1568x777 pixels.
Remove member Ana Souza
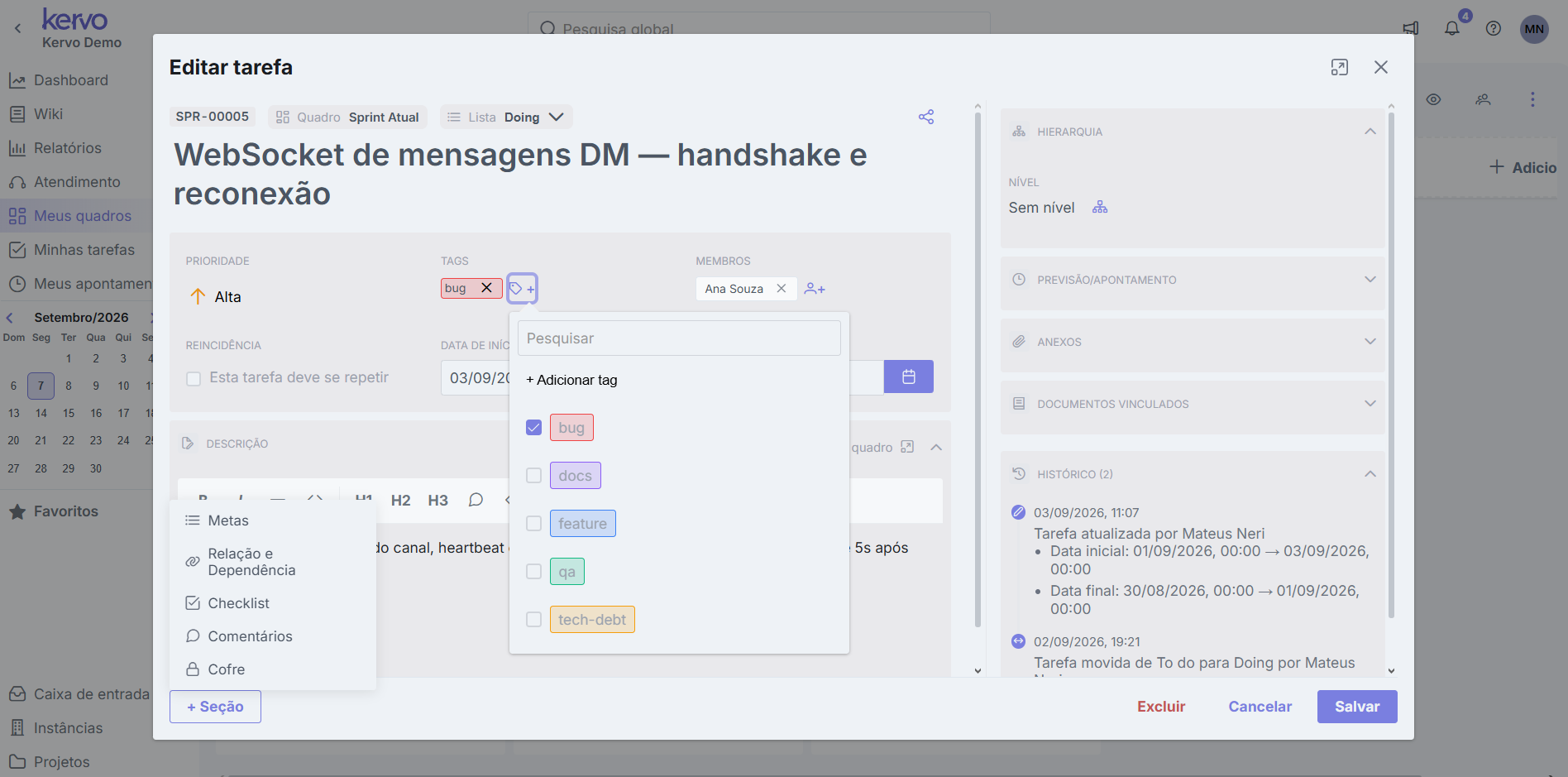(x=781, y=289)
